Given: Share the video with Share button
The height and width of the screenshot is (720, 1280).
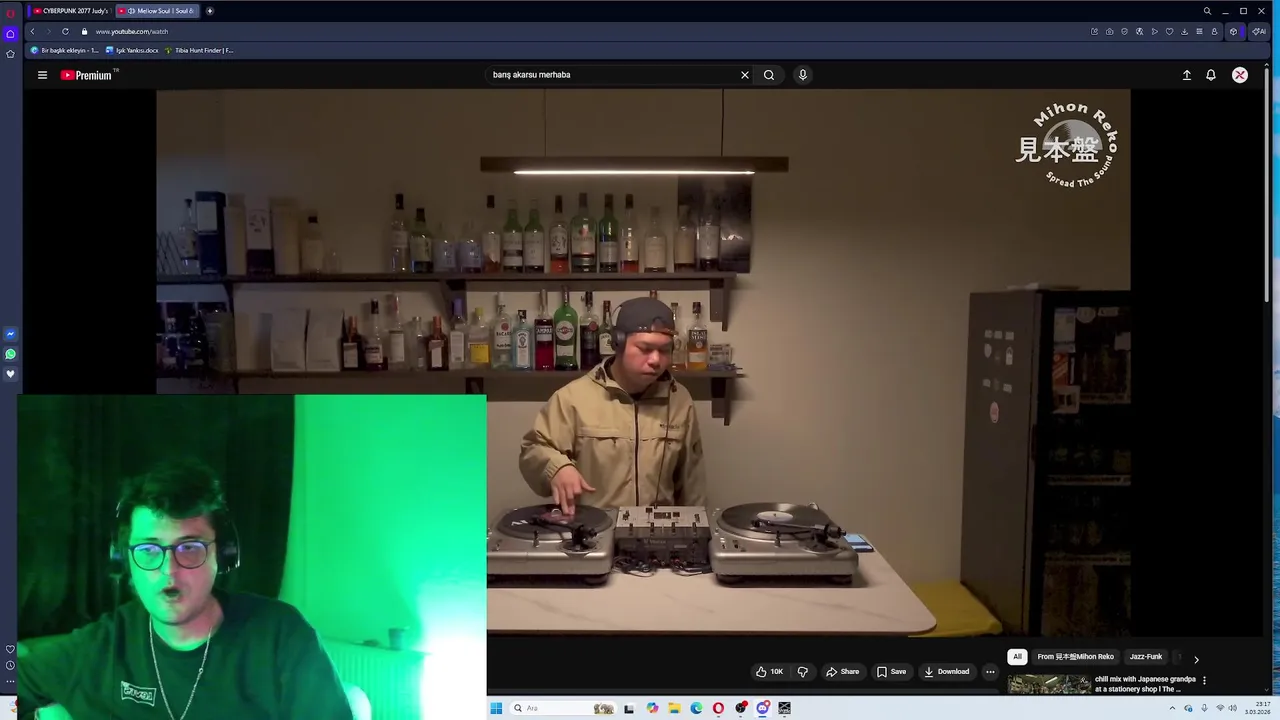Looking at the screenshot, I should 842,672.
